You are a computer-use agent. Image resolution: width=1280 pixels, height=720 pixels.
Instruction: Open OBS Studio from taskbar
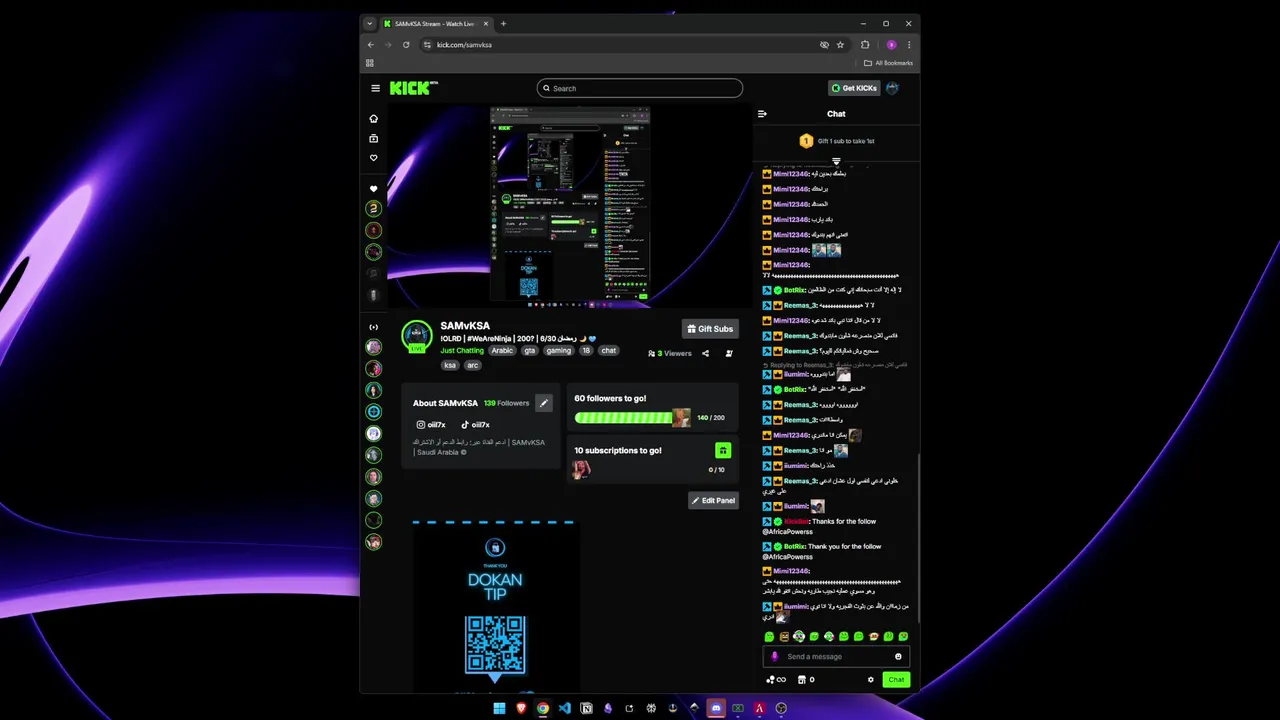(x=781, y=708)
